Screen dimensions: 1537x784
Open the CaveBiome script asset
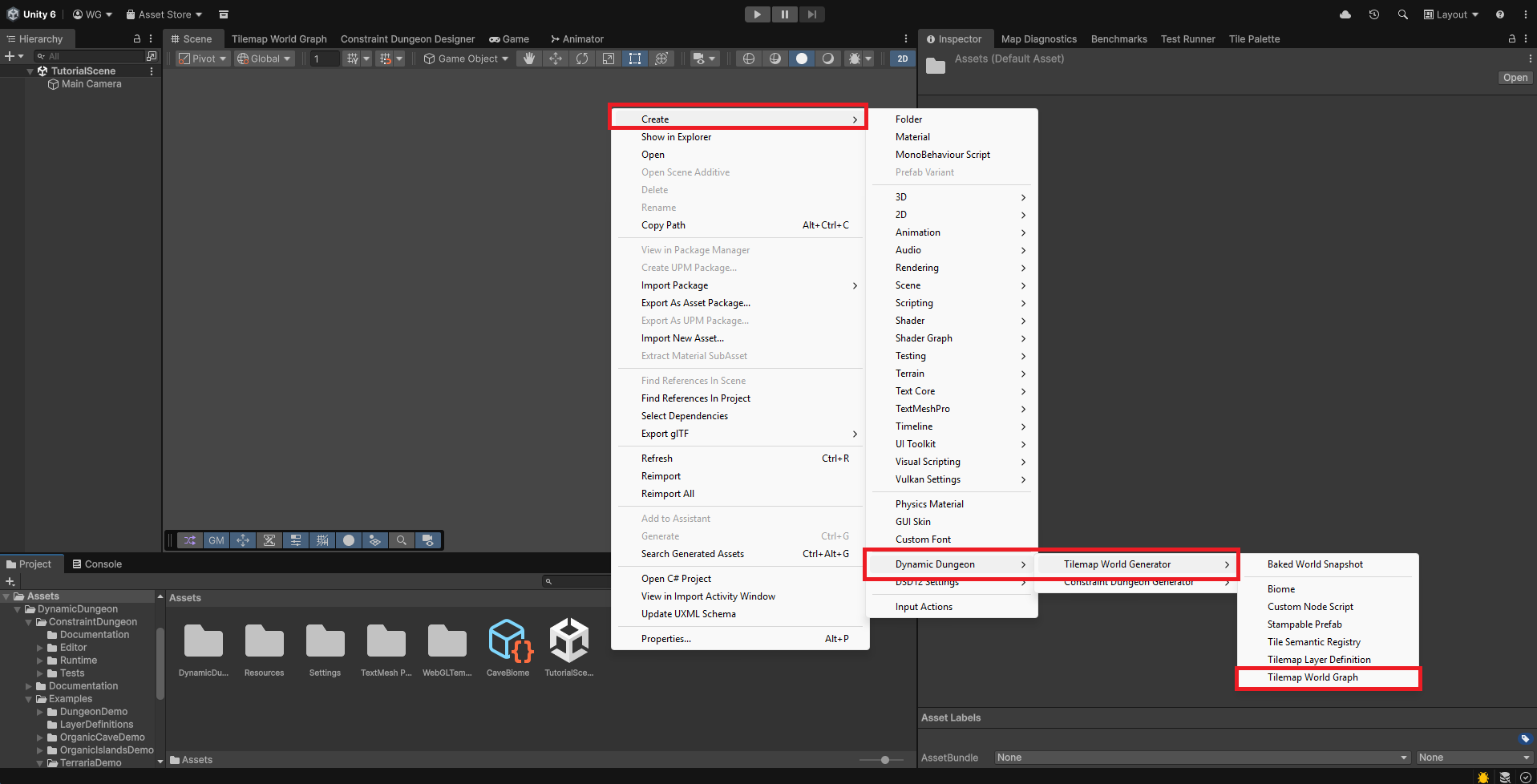[x=508, y=648]
